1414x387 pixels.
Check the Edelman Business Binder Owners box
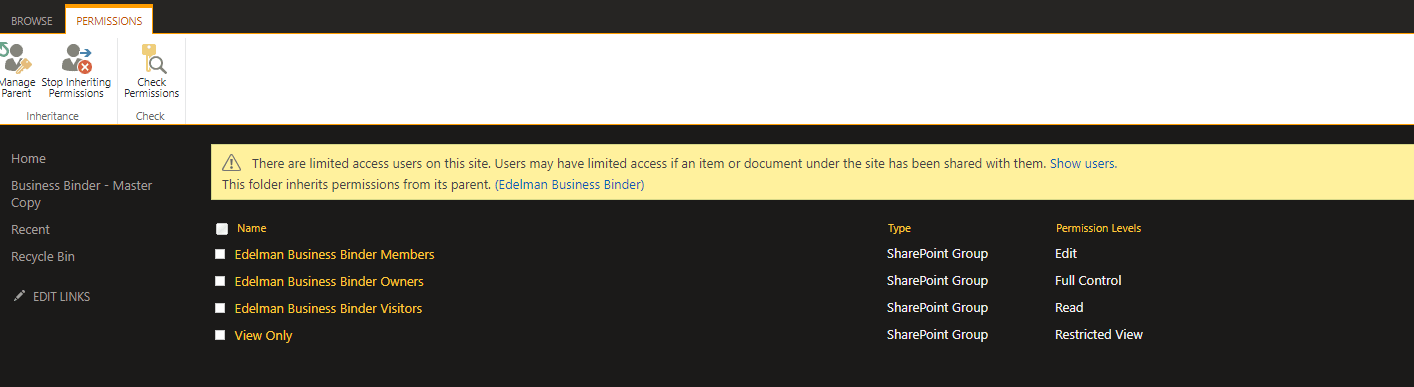point(220,281)
